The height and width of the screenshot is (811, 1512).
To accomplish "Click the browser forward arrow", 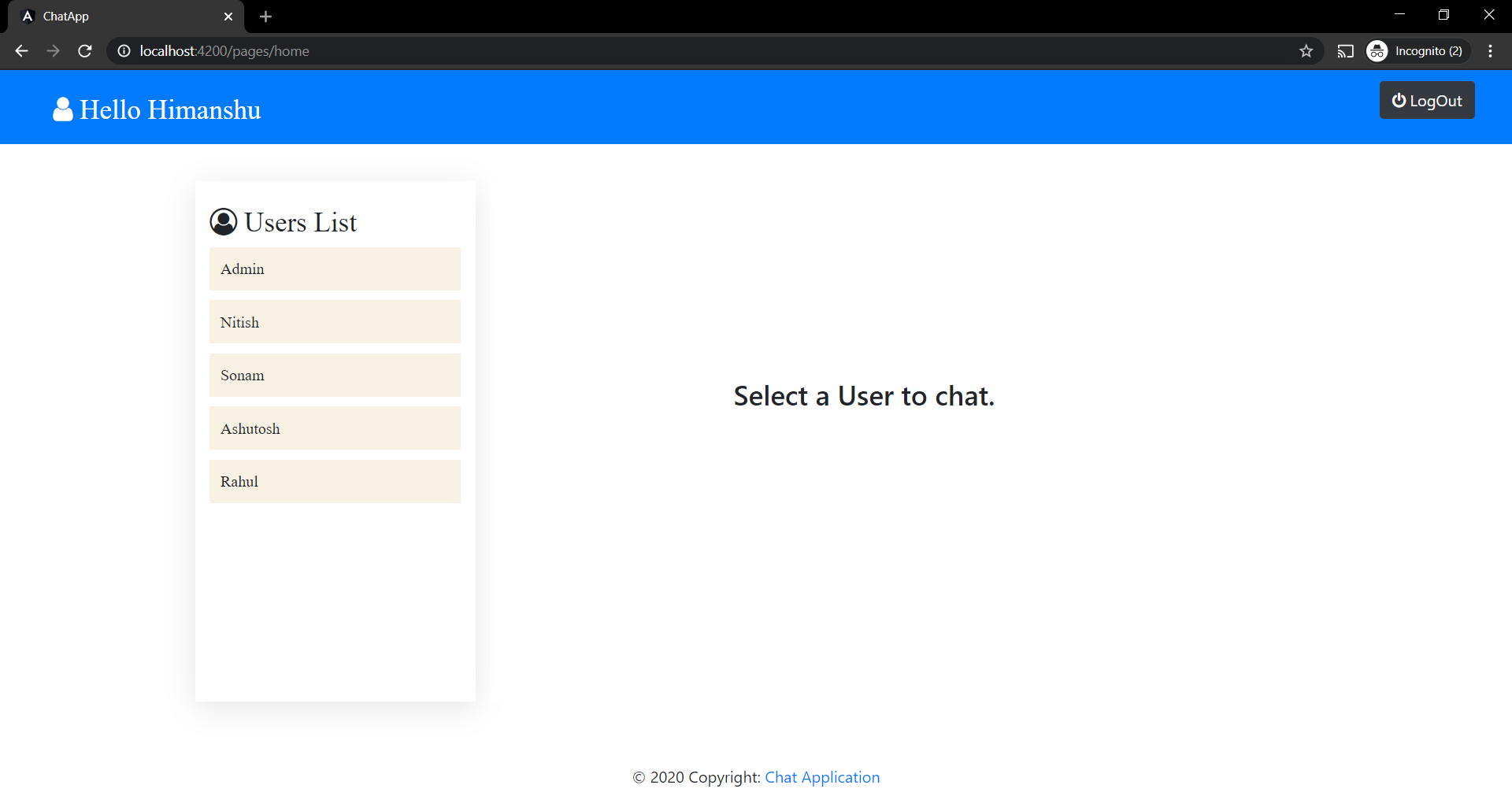I will pyautogui.click(x=53, y=51).
